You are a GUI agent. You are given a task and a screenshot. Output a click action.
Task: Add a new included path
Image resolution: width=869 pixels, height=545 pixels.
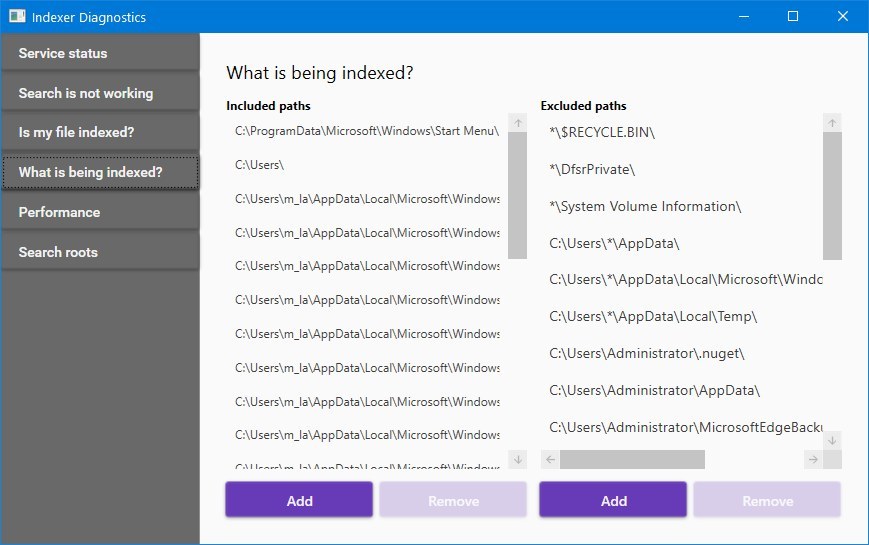[299, 501]
